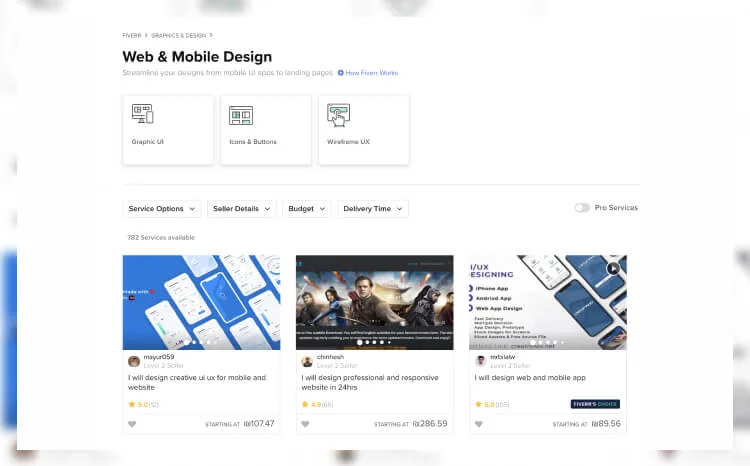Go to Fiverr breadcrumb link
This screenshot has height=466, width=750.
pos(132,35)
